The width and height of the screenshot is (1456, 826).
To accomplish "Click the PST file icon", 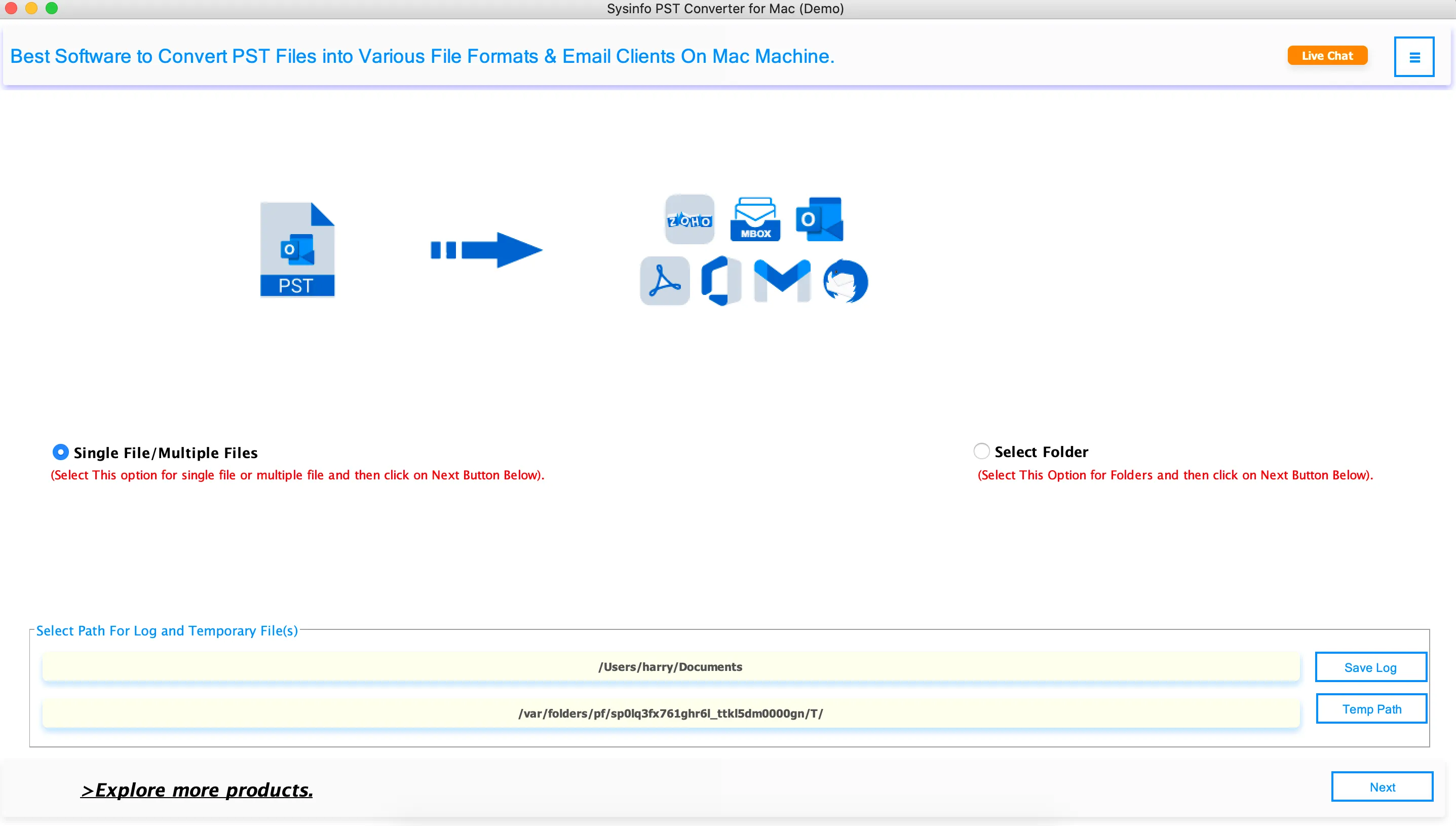I will (297, 249).
